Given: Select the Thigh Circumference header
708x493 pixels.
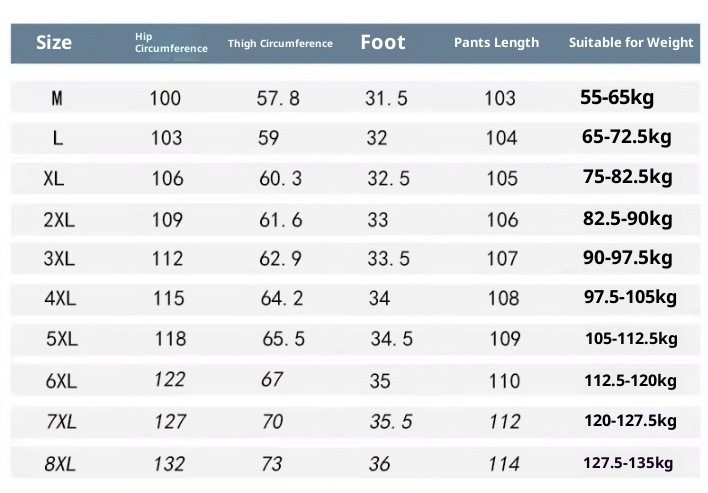Looking at the screenshot, I should click(x=280, y=43).
